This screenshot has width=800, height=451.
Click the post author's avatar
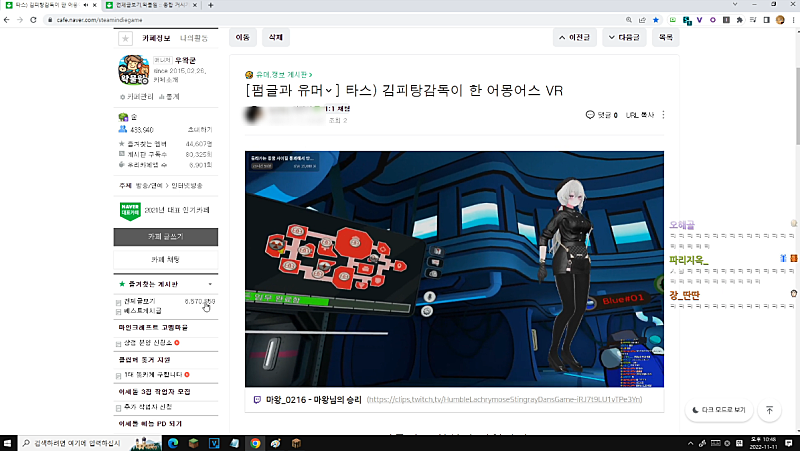click(254, 115)
